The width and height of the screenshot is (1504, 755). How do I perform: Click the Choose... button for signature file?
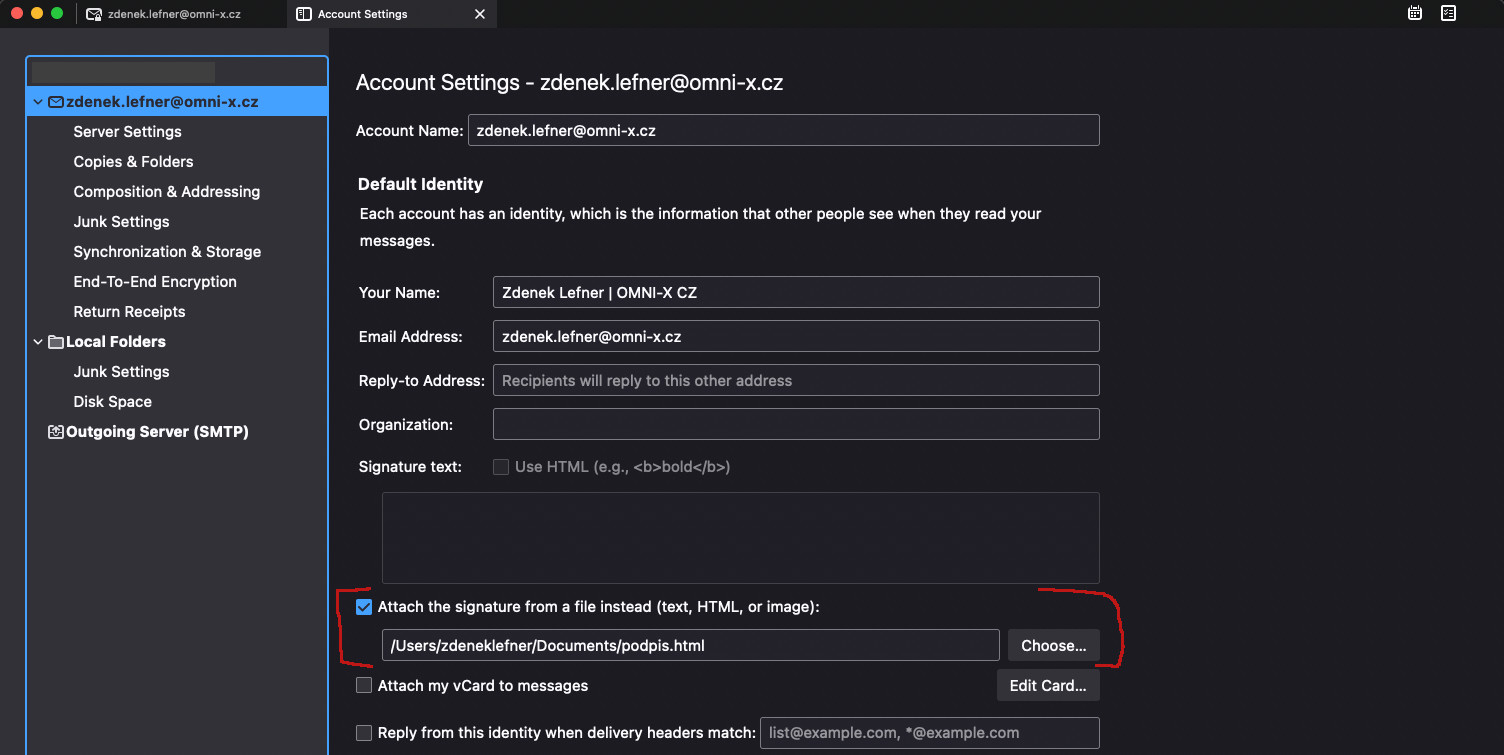point(1053,646)
